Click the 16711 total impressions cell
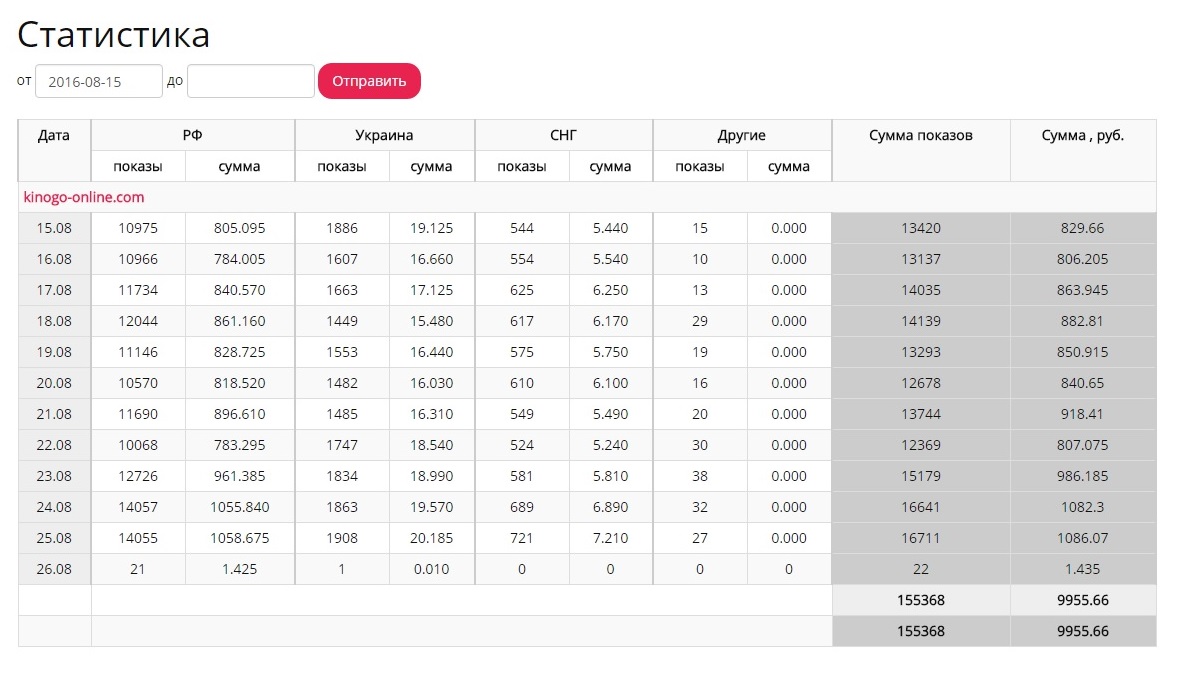Screen dimensions: 1190x674 coord(920,538)
